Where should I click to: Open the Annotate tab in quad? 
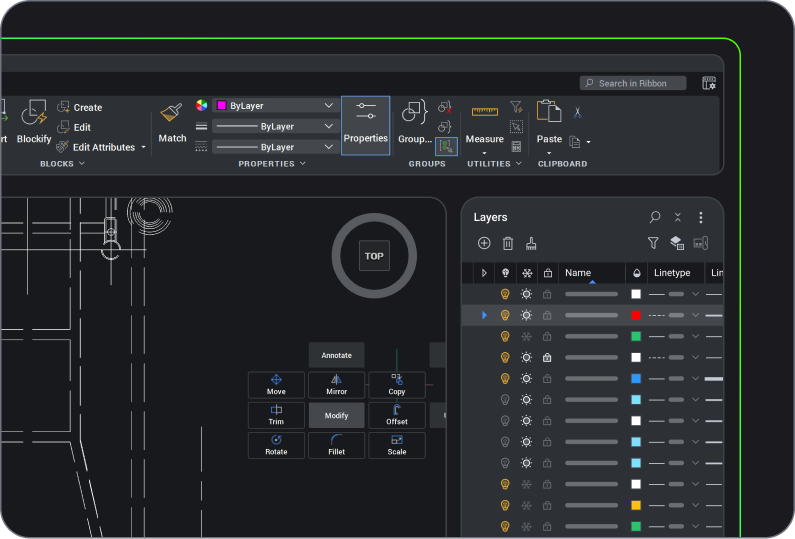point(337,355)
